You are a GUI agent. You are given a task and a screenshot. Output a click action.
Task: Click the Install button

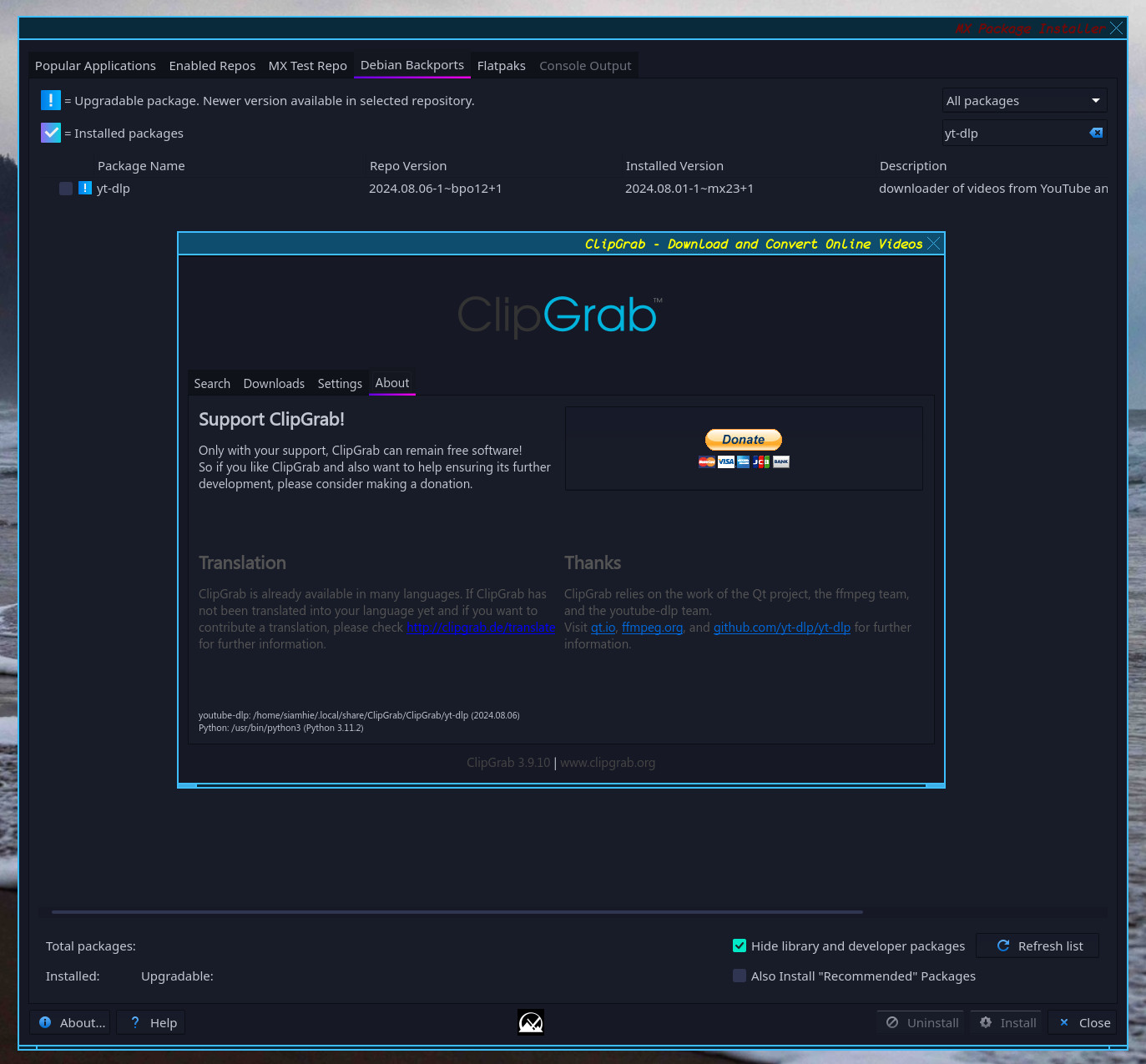coord(1007,1023)
